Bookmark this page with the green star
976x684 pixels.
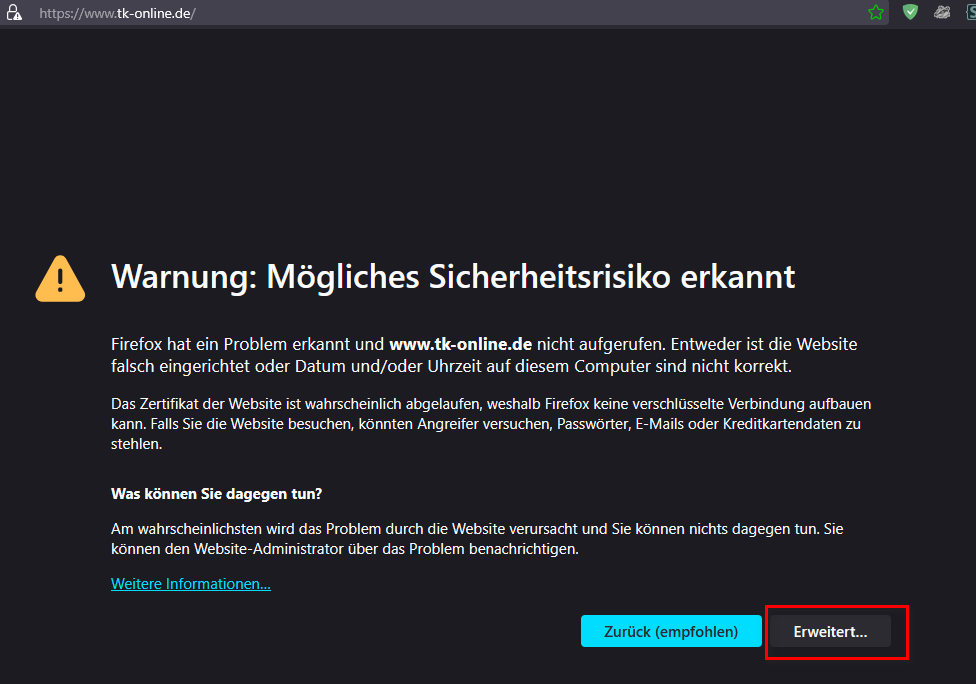click(876, 12)
